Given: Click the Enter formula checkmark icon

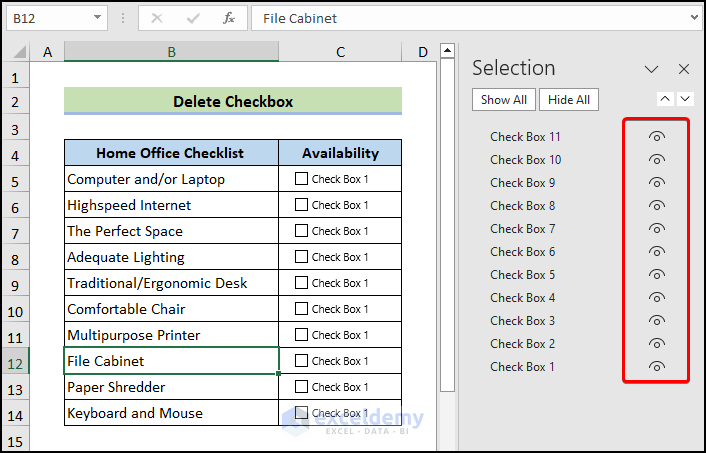Looking at the screenshot, I should click(x=194, y=18).
